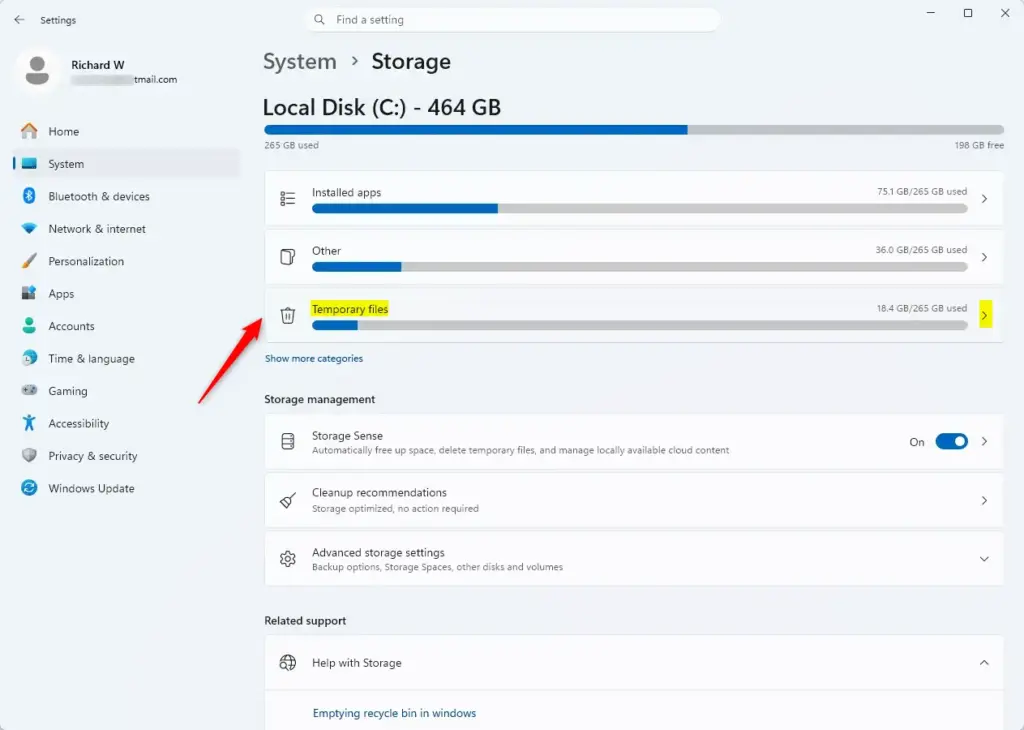Click Show more categories link
Screen dimensions: 1024x730
313,358
